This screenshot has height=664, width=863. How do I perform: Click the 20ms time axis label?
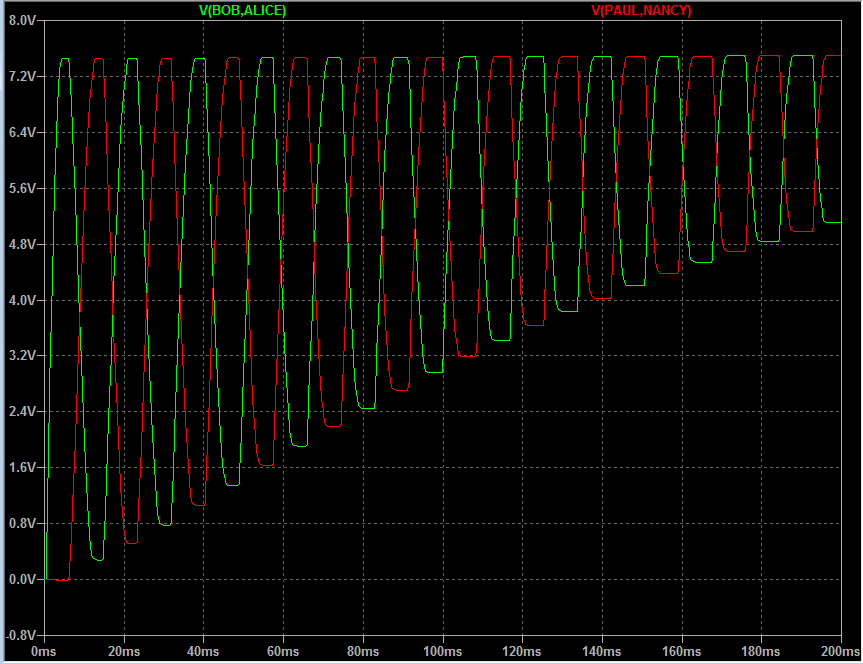click(124, 652)
